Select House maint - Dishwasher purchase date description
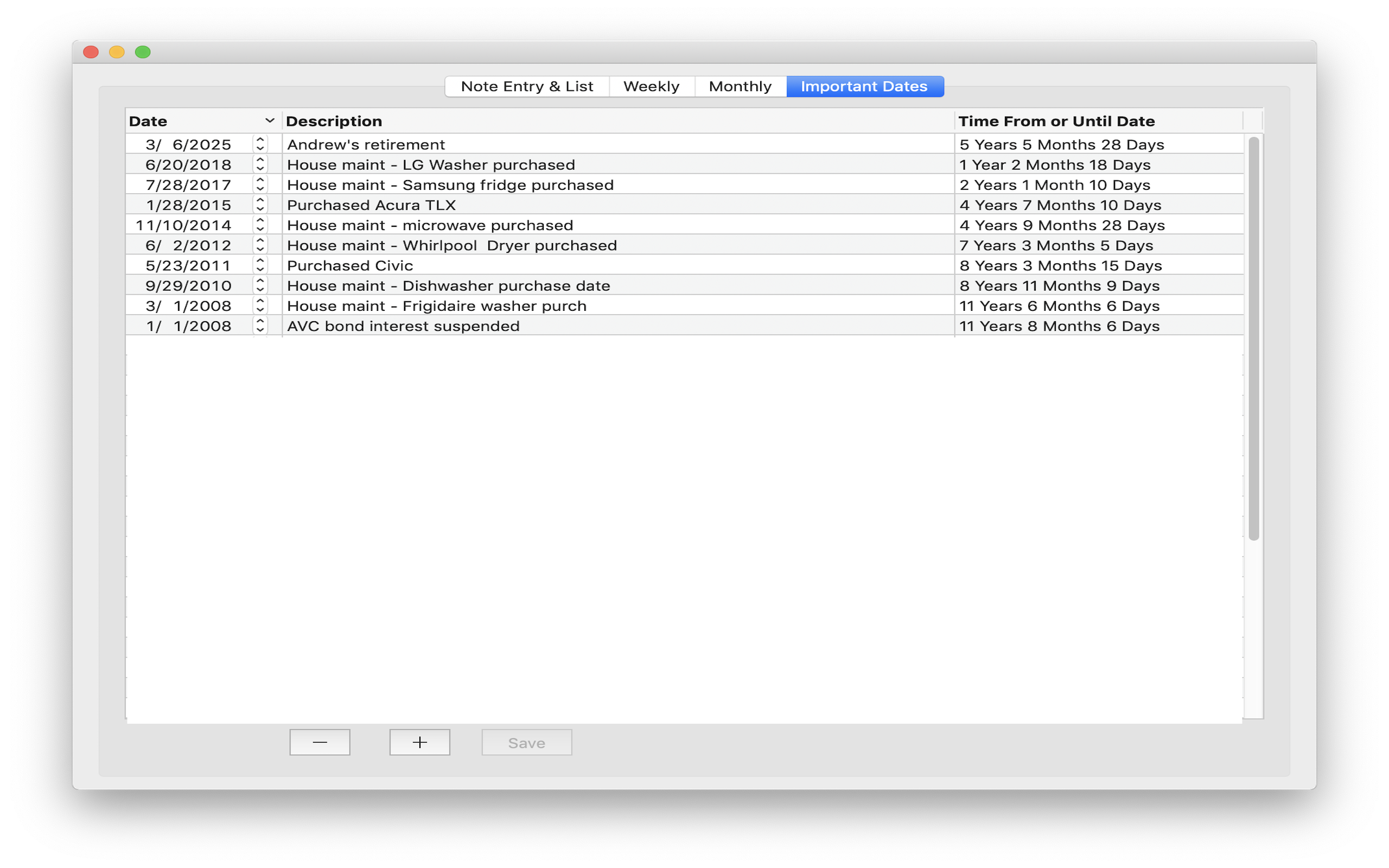1389x868 pixels. 448,286
